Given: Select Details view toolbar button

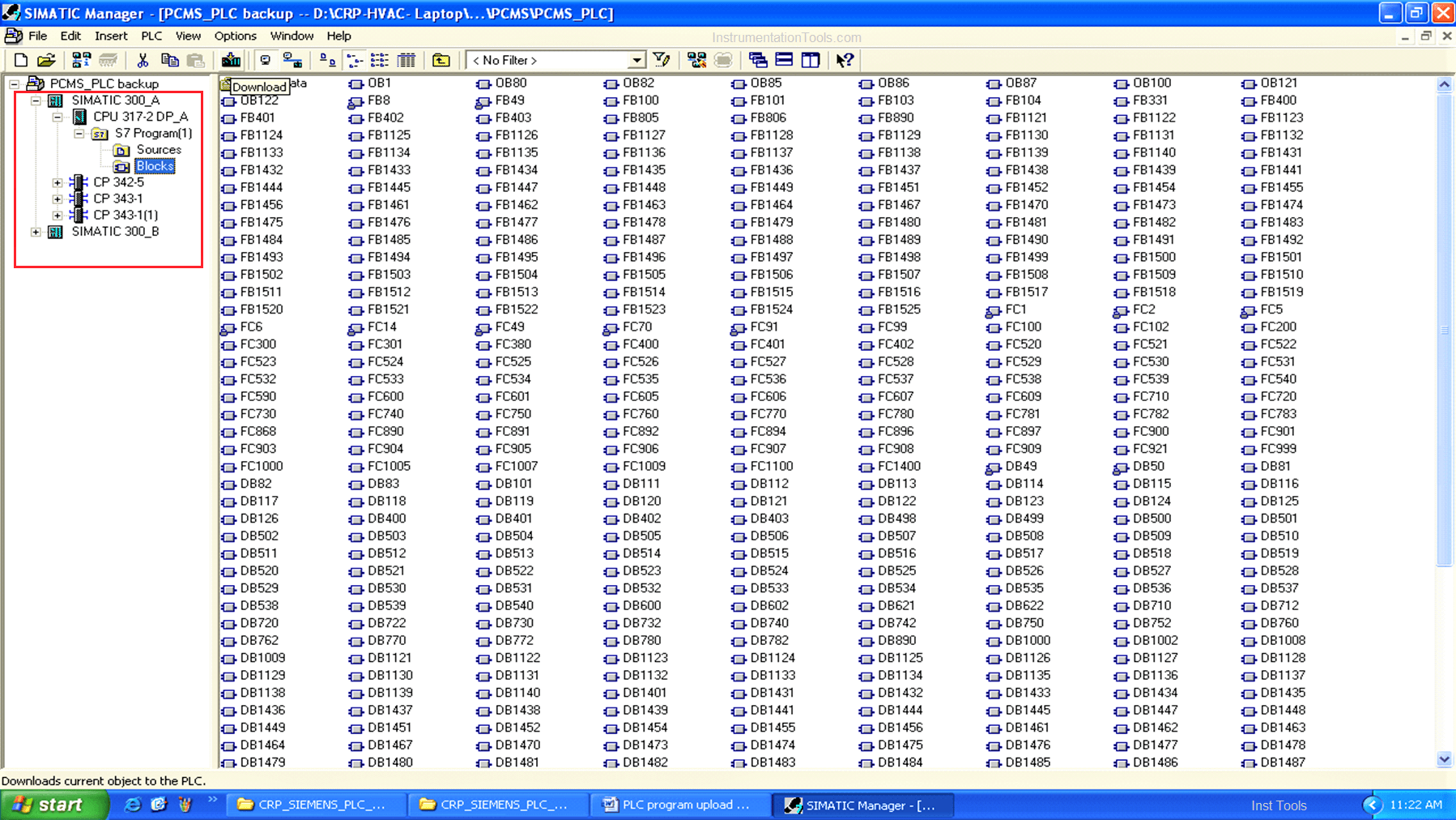Looking at the screenshot, I should click(x=407, y=60).
